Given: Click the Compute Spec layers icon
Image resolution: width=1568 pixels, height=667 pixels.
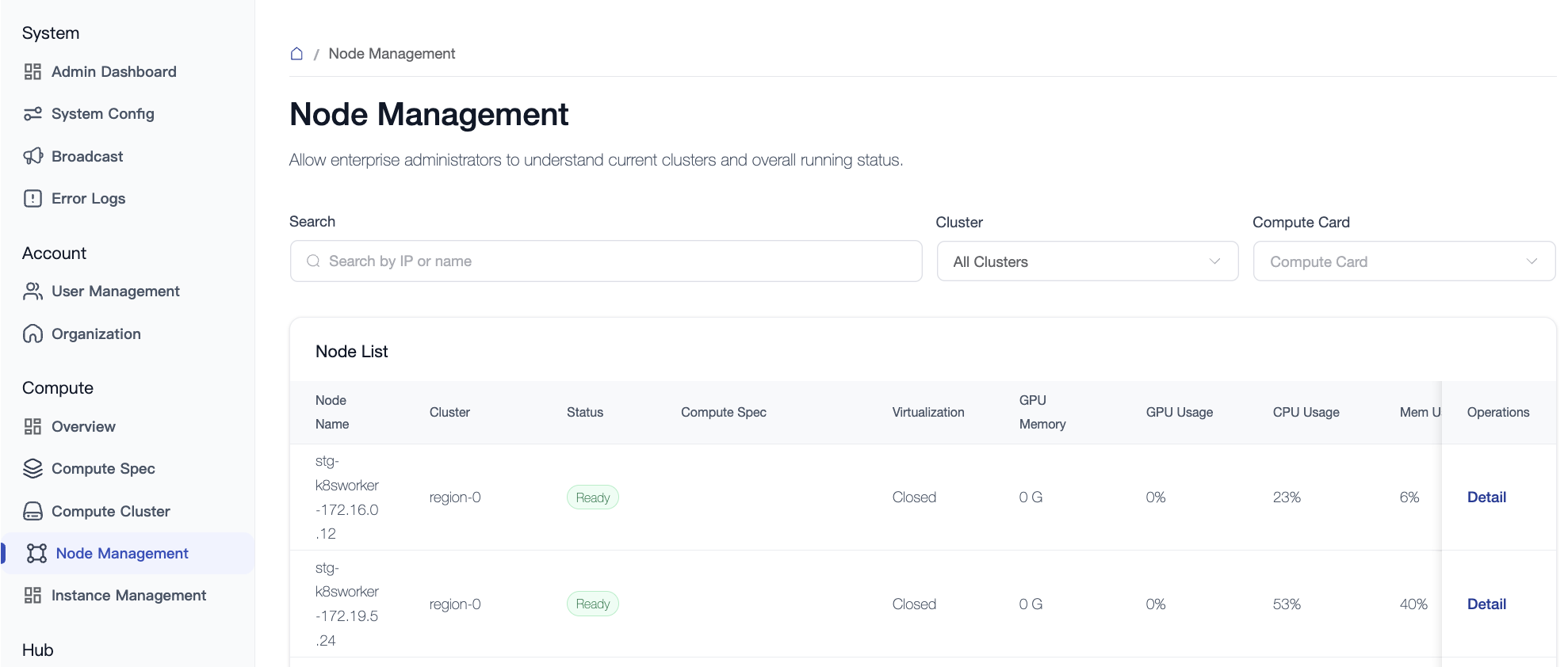Looking at the screenshot, I should pyautogui.click(x=33, y=469).
